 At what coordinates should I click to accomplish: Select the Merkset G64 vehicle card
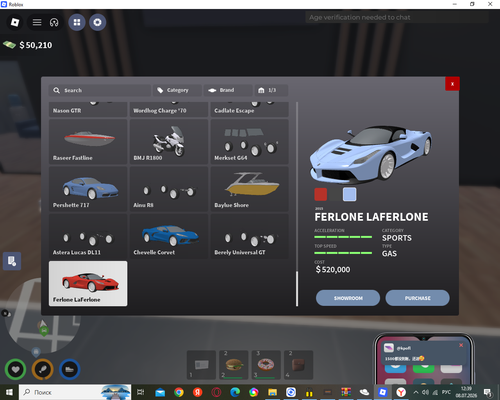click(x=249, y=142)
